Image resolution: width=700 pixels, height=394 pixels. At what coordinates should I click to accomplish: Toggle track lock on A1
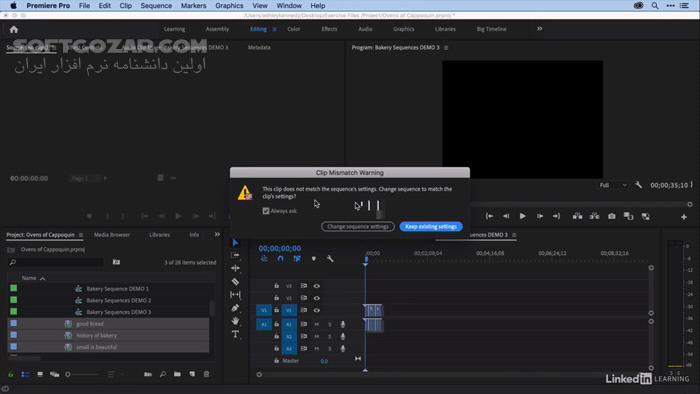point(276,324)
